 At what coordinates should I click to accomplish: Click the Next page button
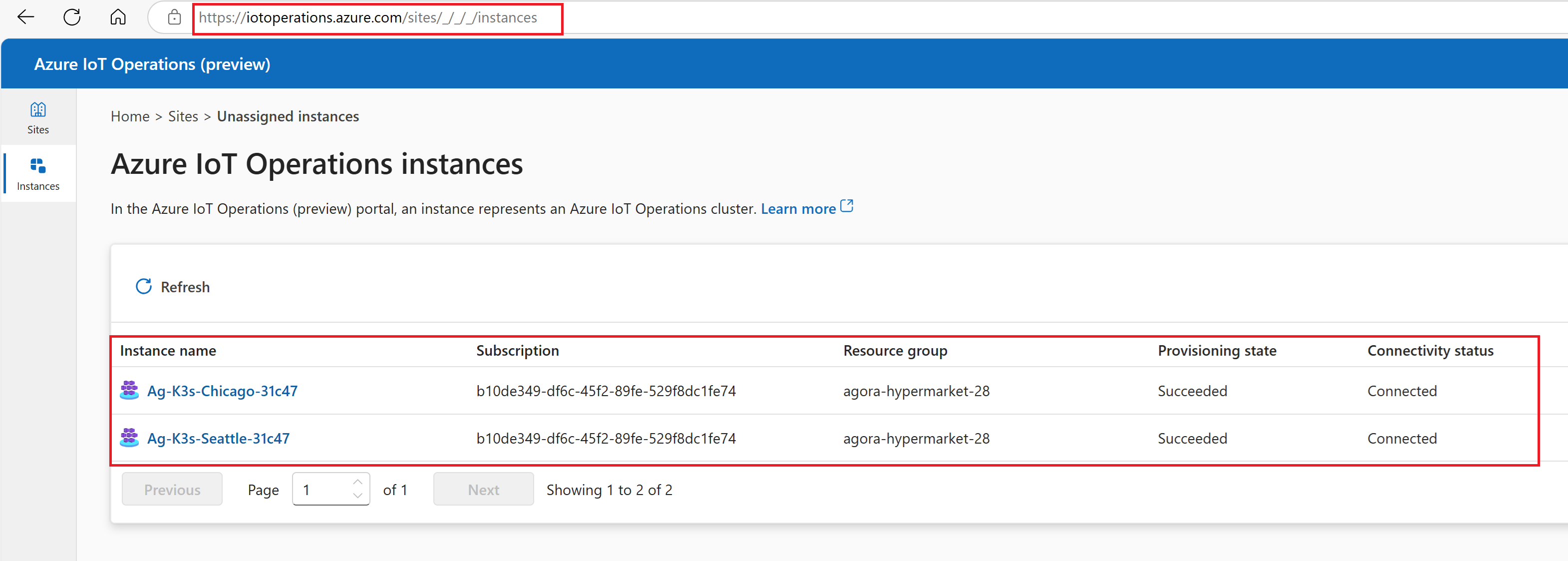point(483,489)
